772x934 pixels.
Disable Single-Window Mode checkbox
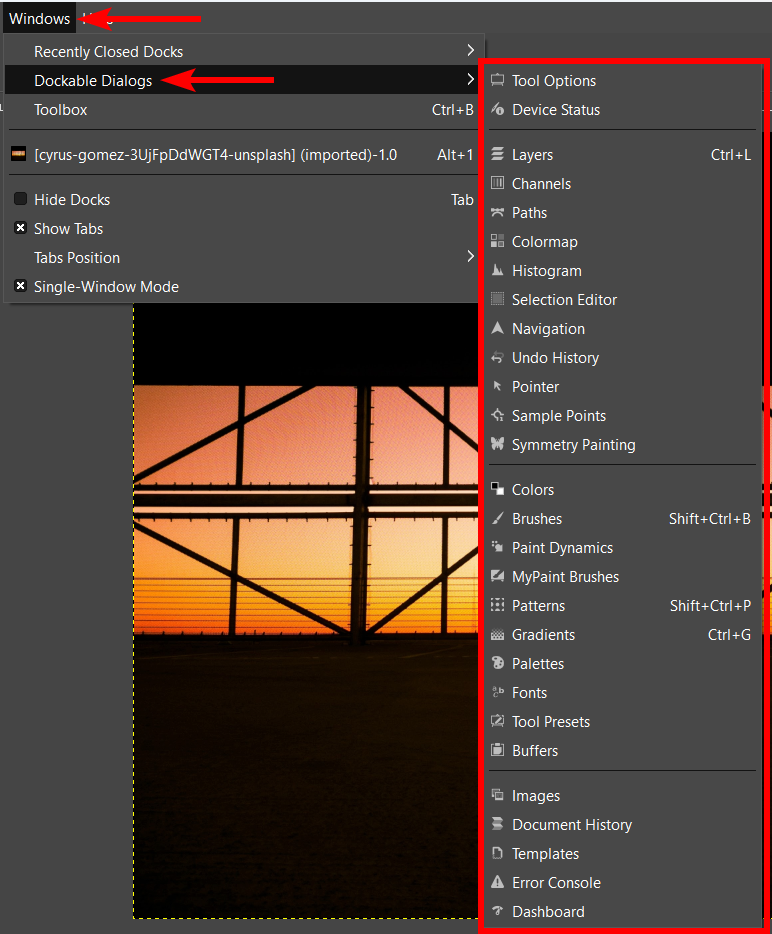(x=20, y=287)
